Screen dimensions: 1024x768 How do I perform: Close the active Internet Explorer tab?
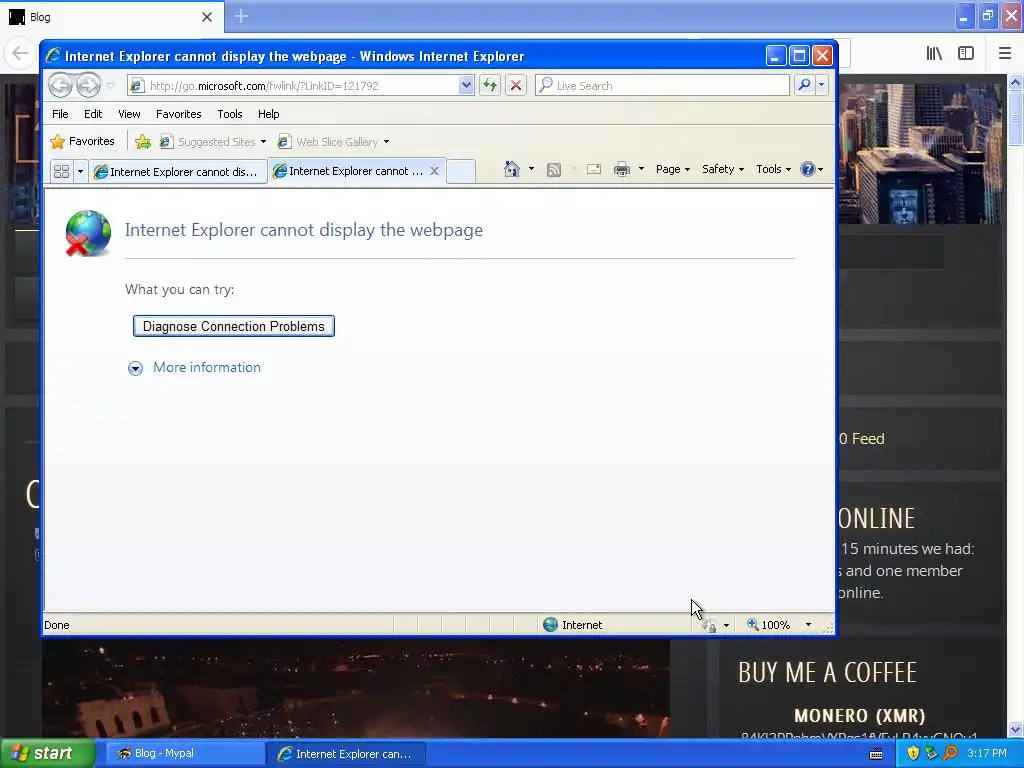pyautogui.click(x=434, y=171)
